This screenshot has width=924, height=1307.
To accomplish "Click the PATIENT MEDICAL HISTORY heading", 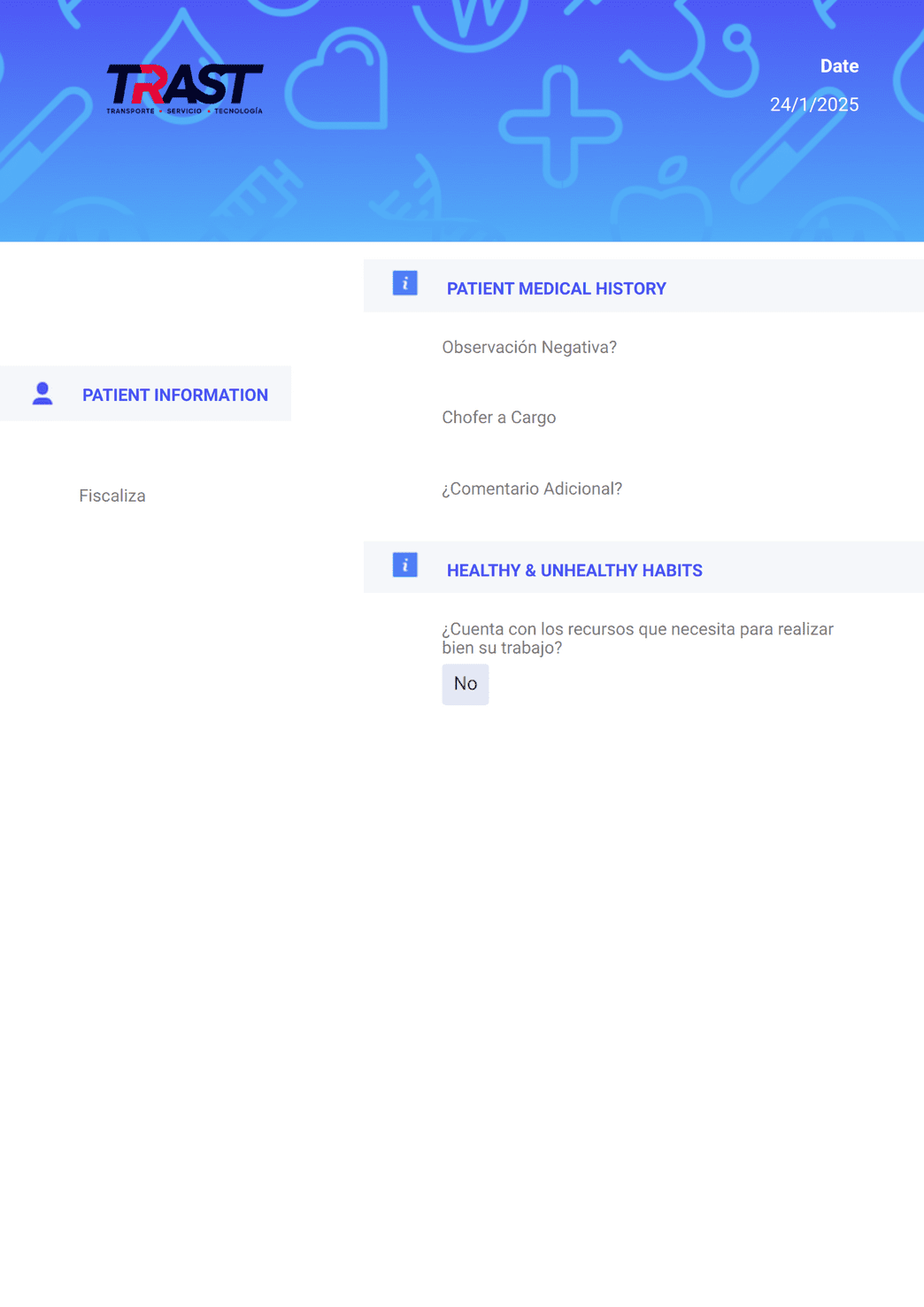I will pyautogui.click(x=556, y=288).
